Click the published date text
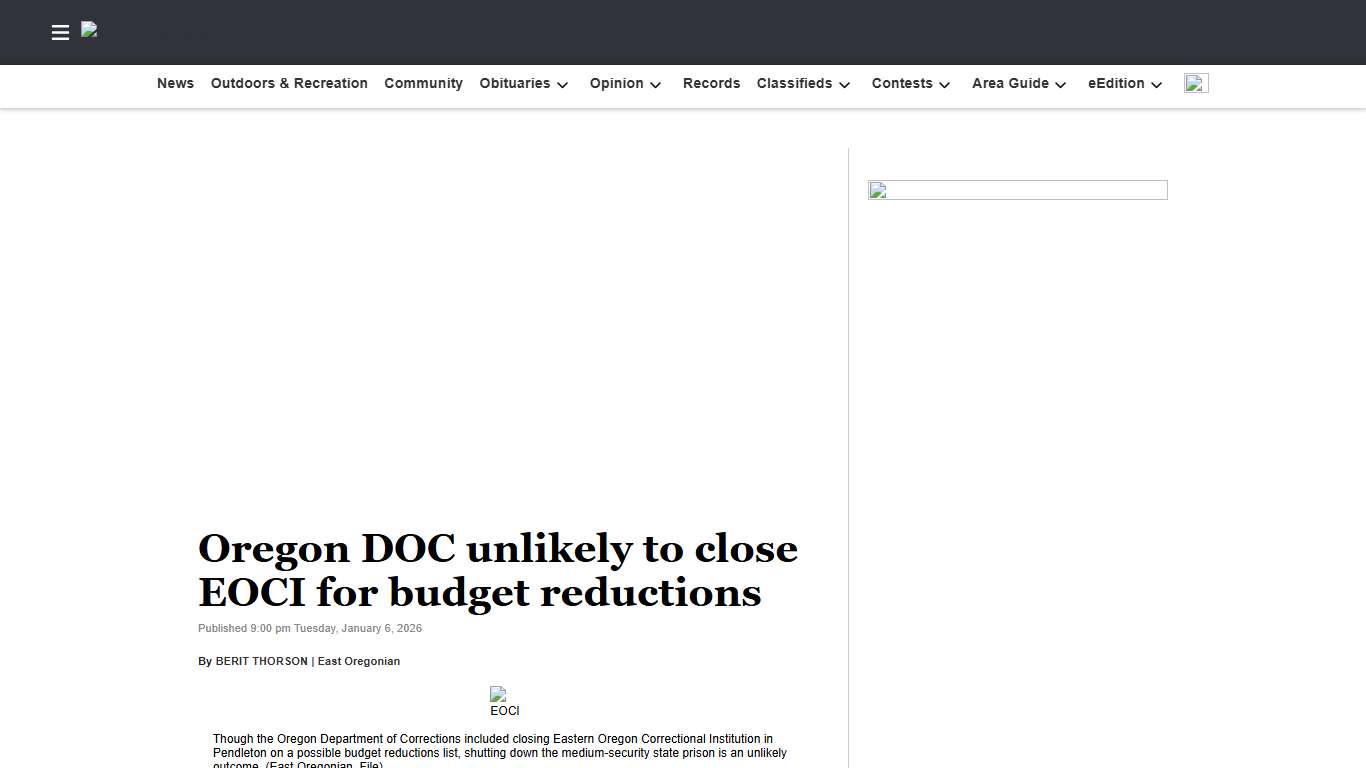 coord(310,628)
